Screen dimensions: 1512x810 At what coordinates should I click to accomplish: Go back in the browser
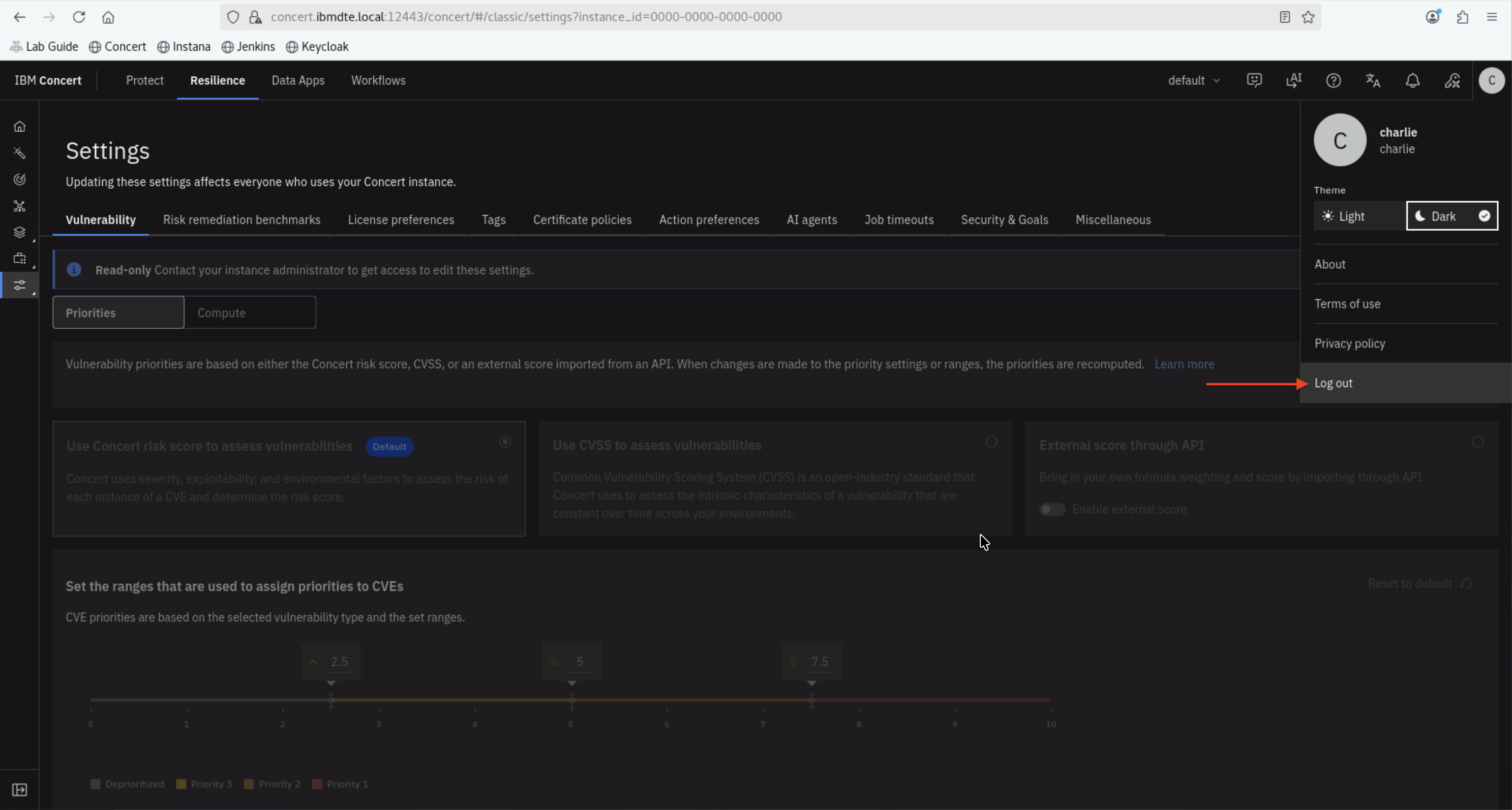click(19, 17)
